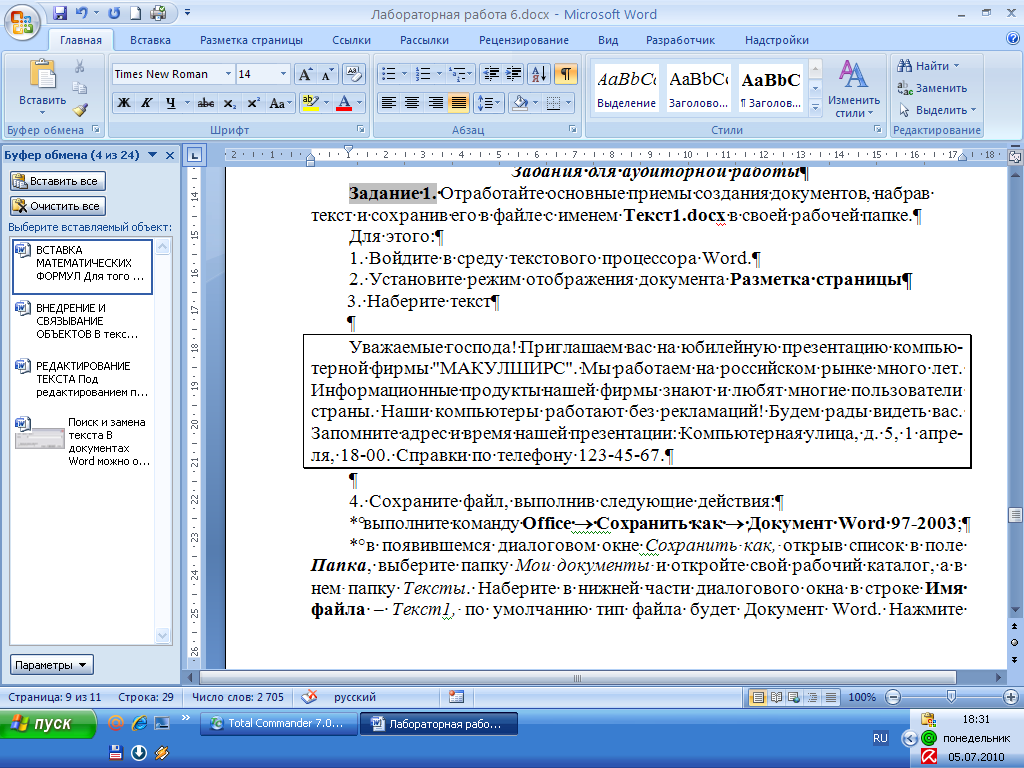Click Изменить стили button

854,89
